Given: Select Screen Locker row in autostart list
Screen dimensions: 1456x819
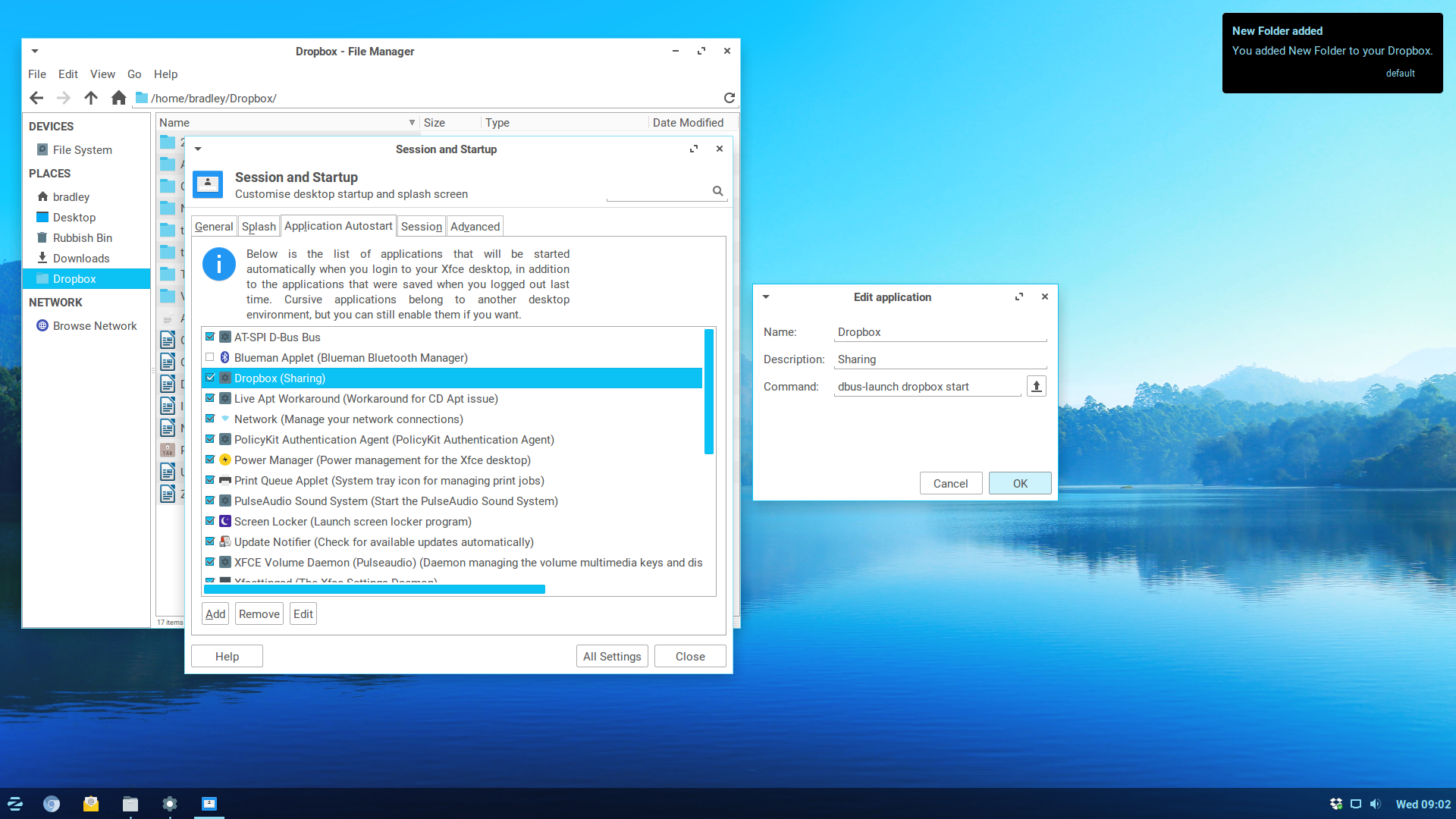Looking at the screenshot, I should 453,521.
